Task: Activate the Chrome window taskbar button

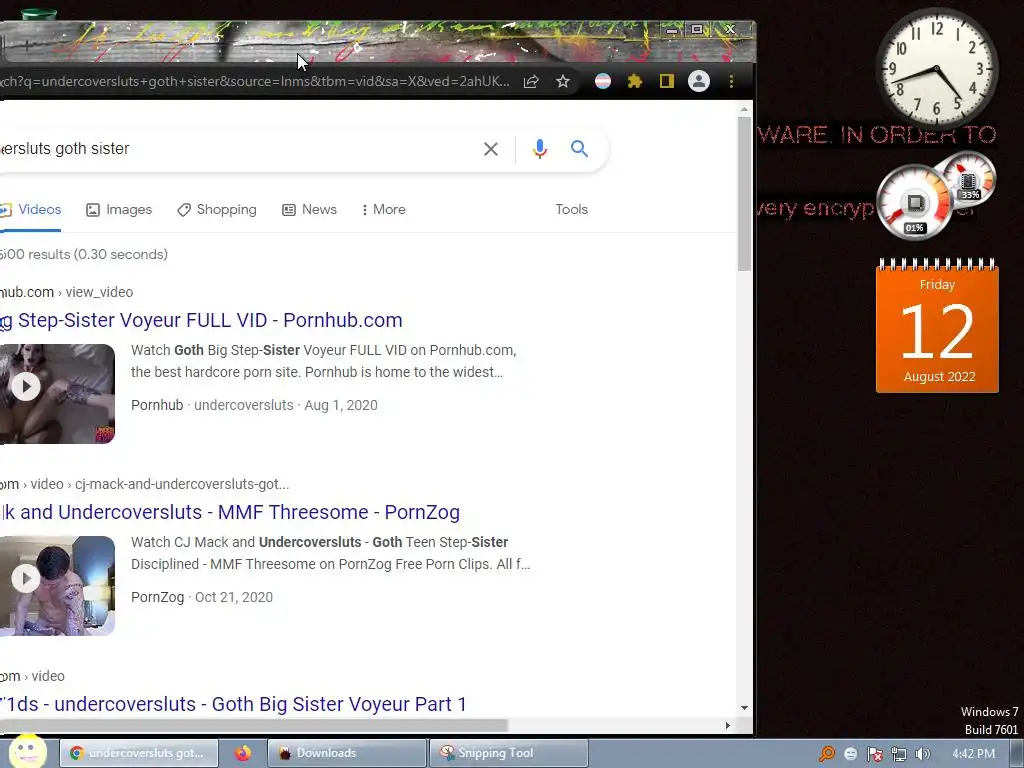Action: tap(138, 753)
